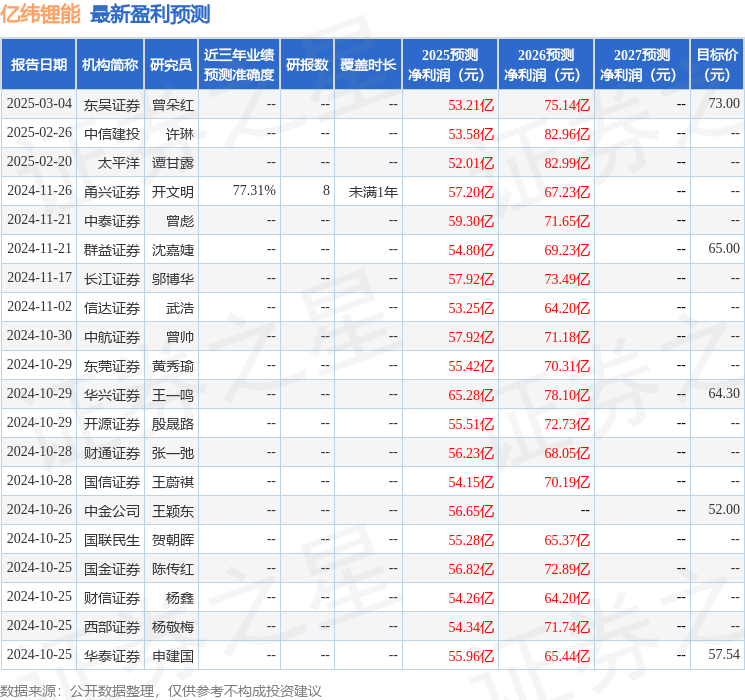
Task: Select institution cell 中信建投
Action: [x=112, y=134]
